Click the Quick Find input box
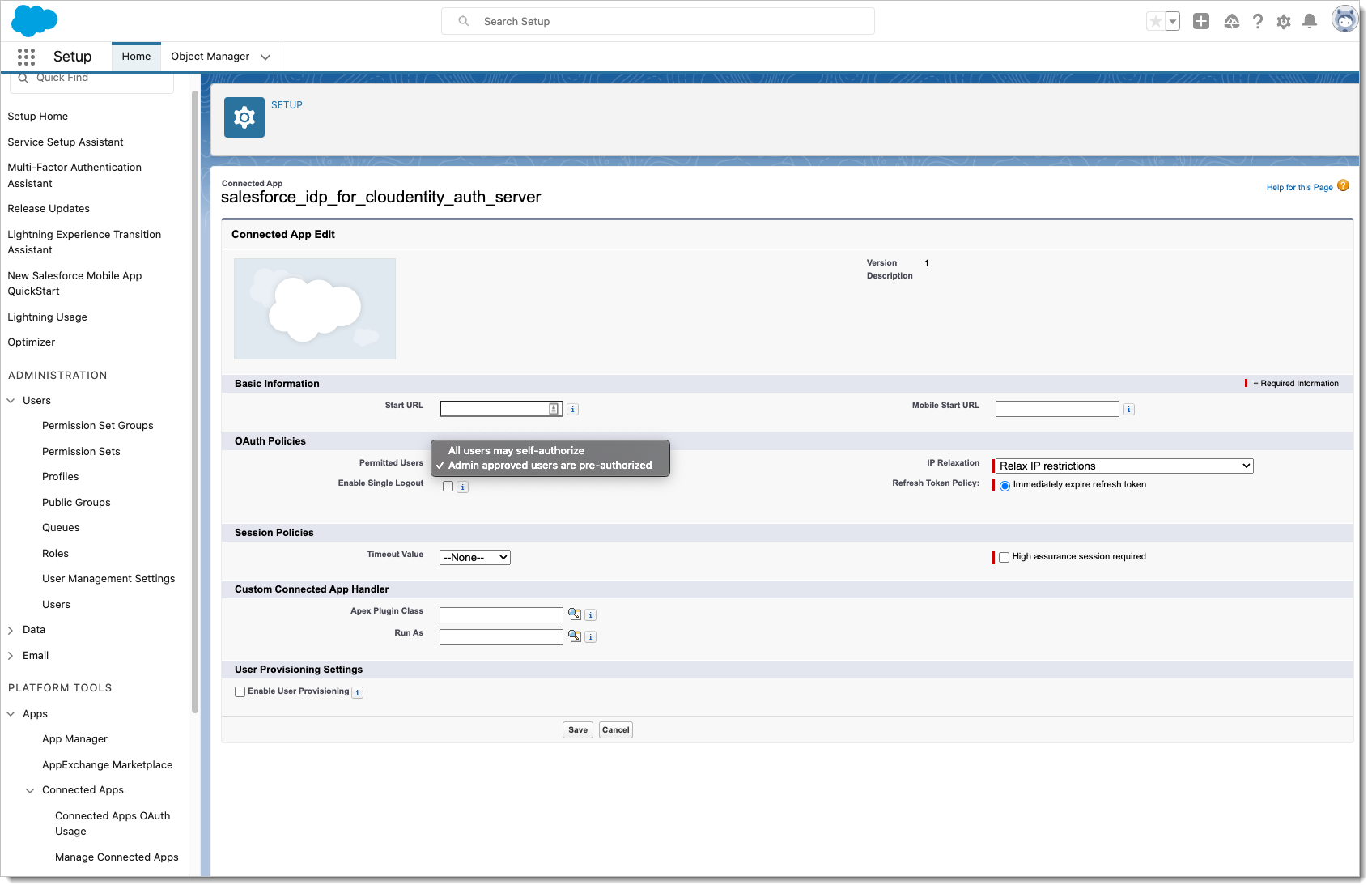 [x=92, y=81]
